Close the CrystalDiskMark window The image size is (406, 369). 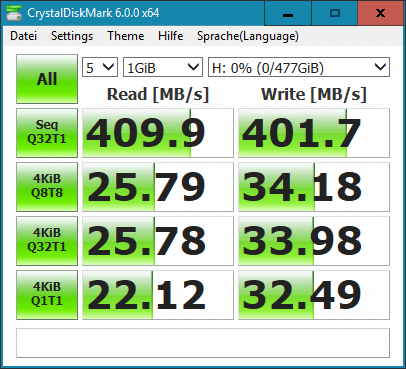point(380,13)
